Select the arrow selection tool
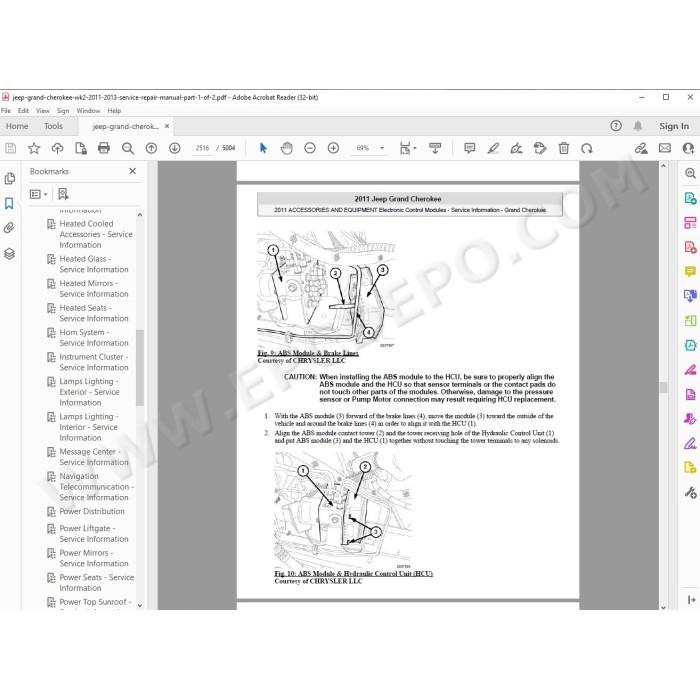Image resolution: width=700 pixels, height=700 pixels. 263,148
